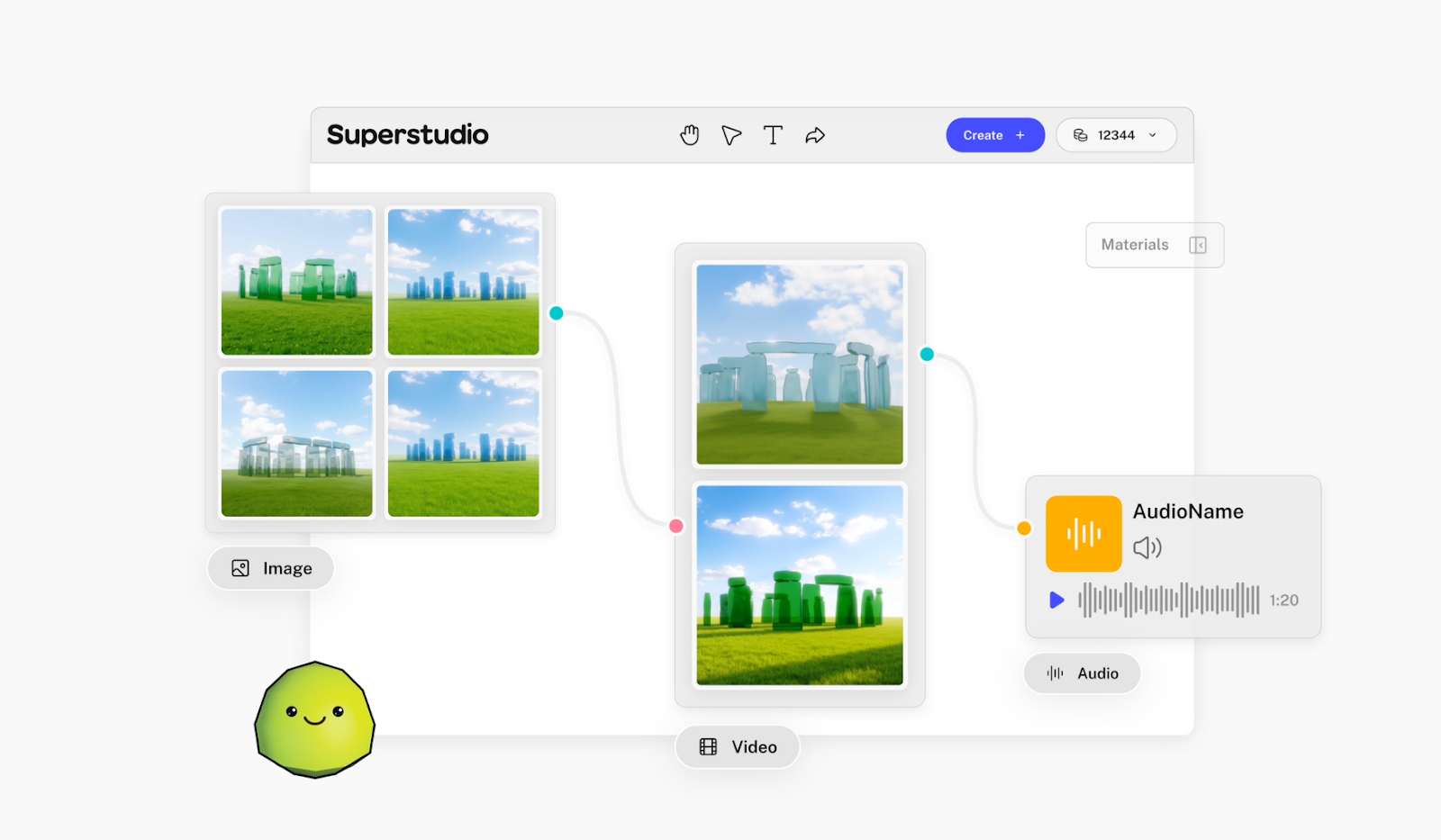Click the Video node label chip
1441x840 pixels.
738,747
